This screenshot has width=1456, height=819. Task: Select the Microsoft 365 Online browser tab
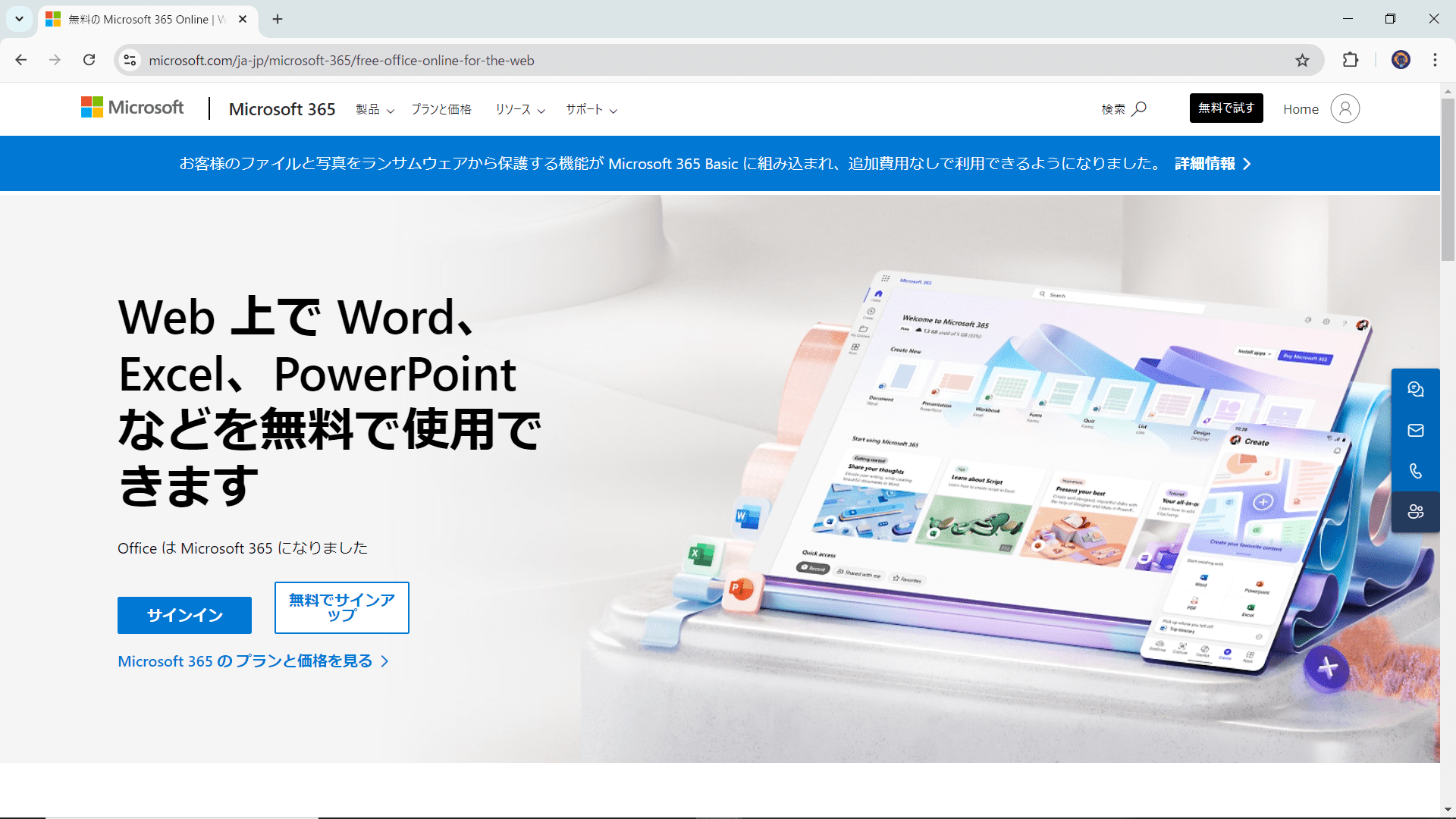(148, 19)
